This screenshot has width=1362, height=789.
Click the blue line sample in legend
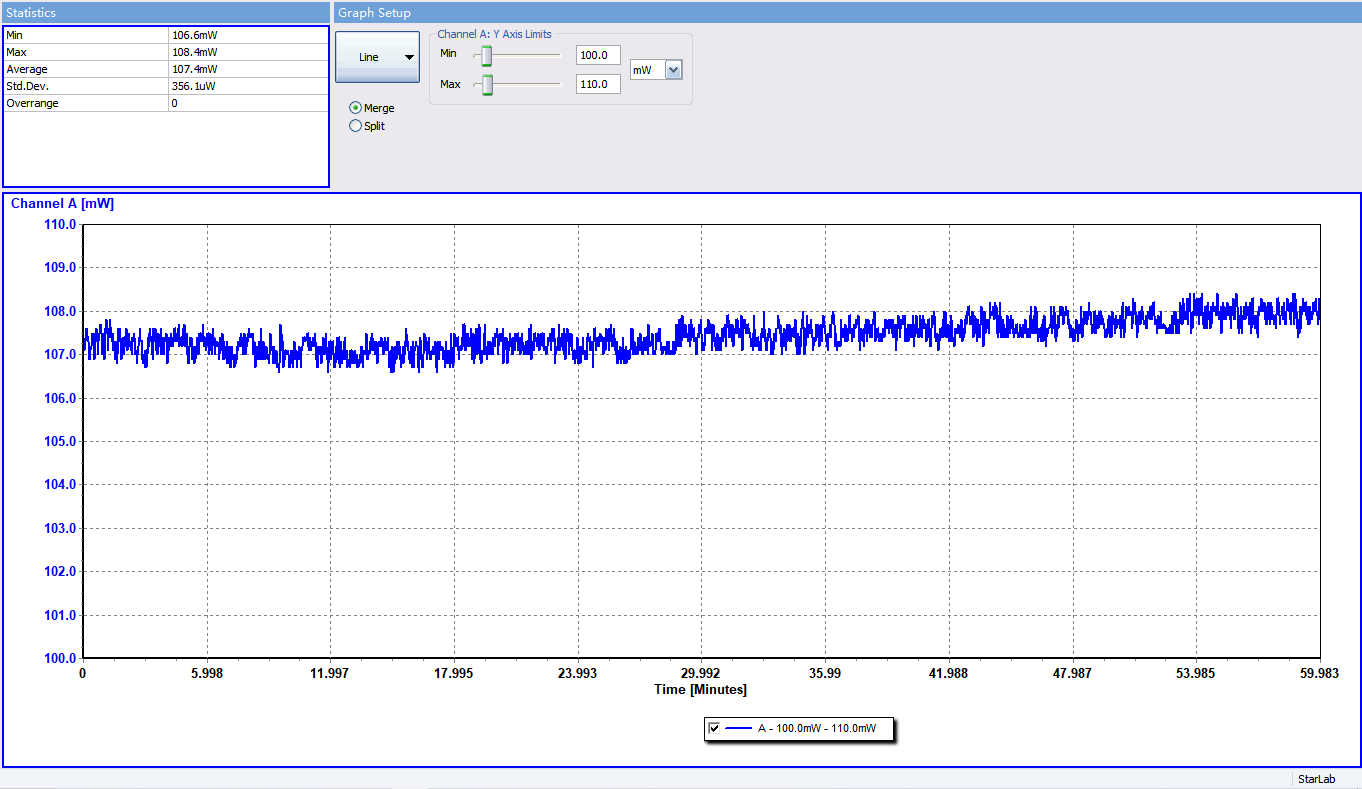tap(738, 729)
